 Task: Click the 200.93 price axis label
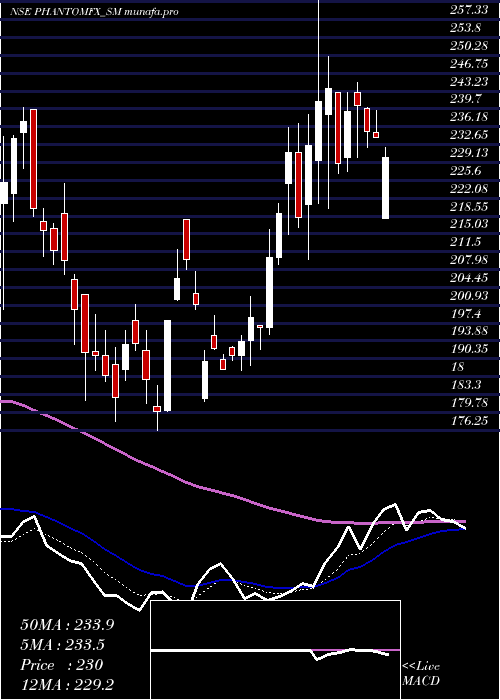pos(468,296)
